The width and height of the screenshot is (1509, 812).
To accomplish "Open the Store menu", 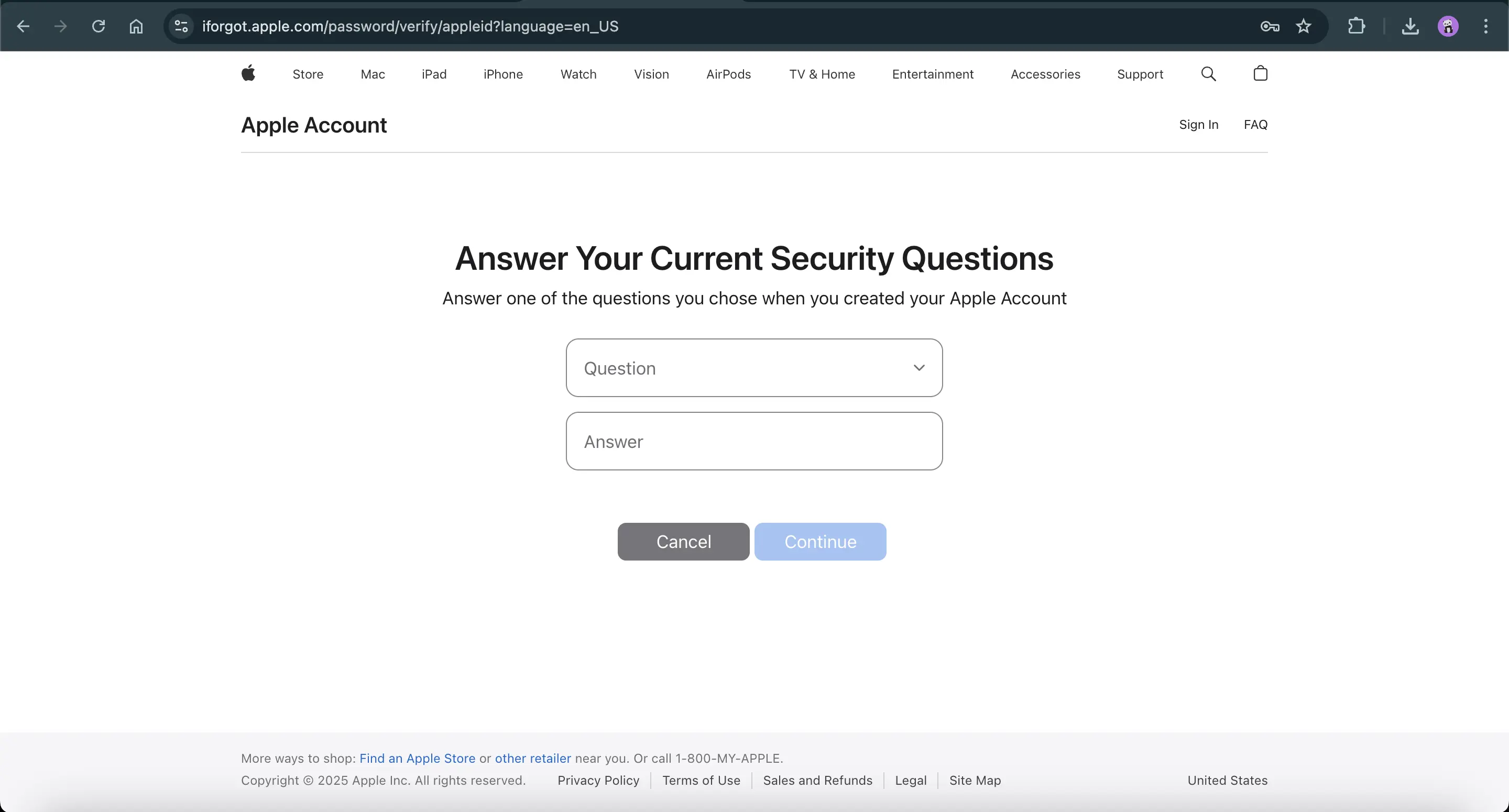I will 308,74.
